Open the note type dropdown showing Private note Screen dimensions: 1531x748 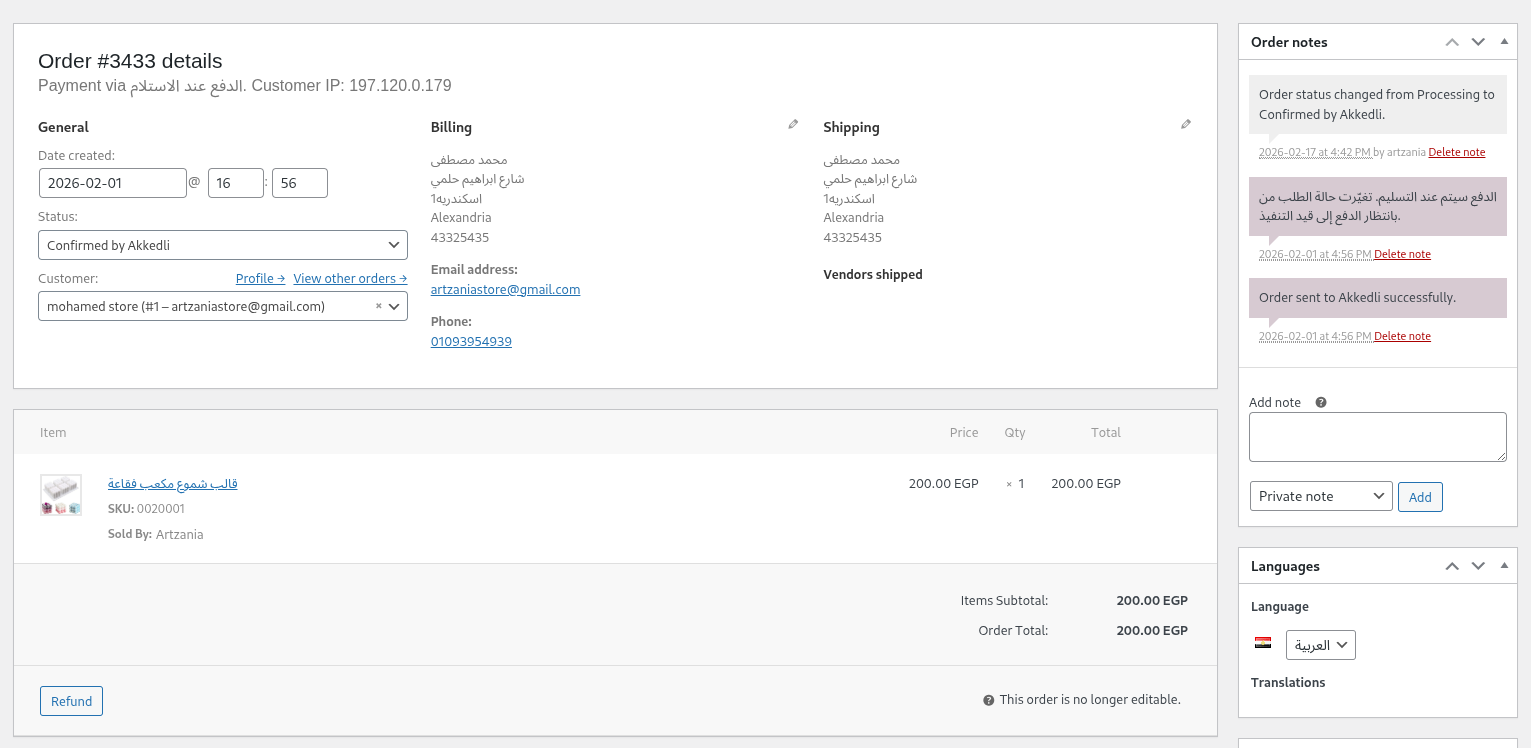[x=1321, y=496]
